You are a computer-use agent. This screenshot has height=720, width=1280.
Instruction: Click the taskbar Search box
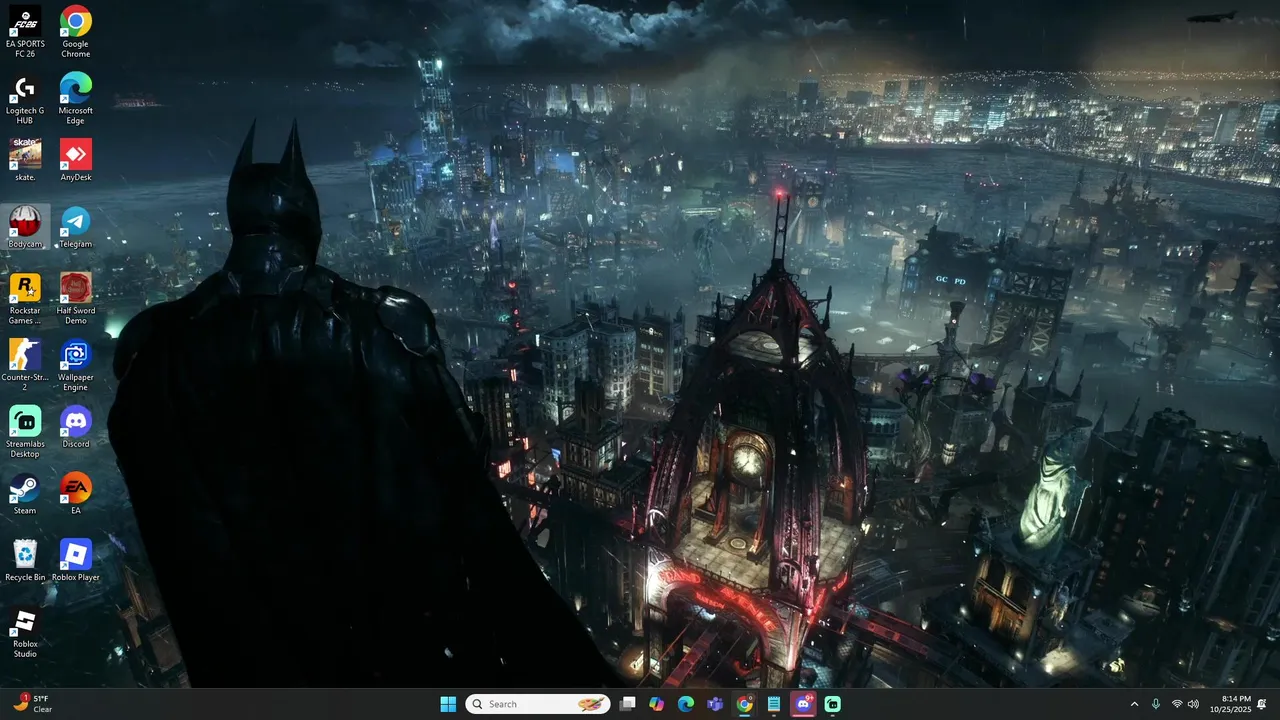coord(538,704)
